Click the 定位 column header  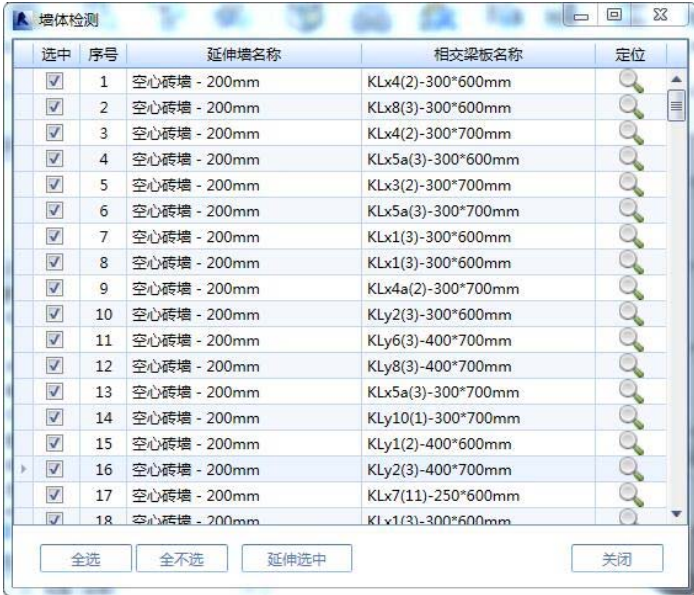click(x=630, y=54)
